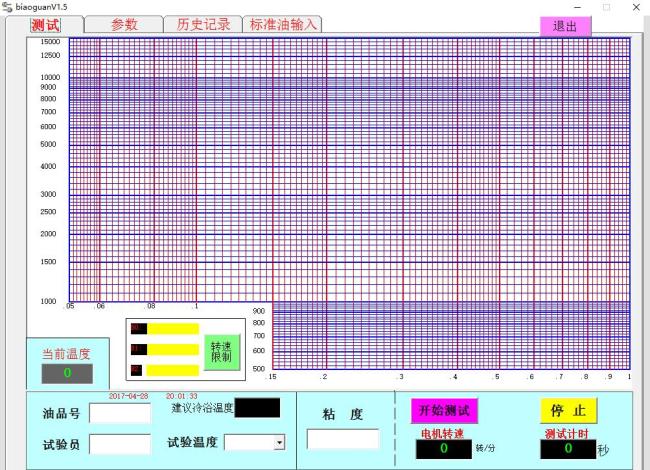Expand the 试验温度 dropdown arrow

click(280, 443)
